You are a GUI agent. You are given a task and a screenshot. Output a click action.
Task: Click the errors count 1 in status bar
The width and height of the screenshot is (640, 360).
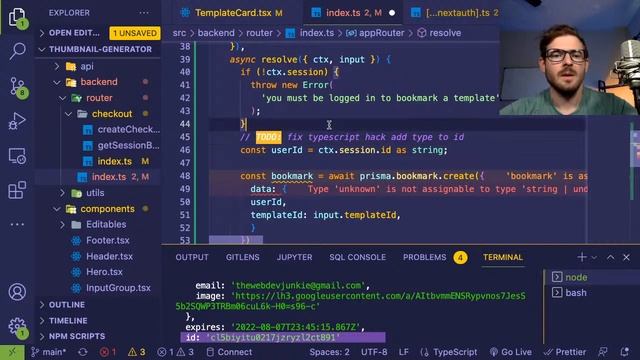click(x=109, y=352)
